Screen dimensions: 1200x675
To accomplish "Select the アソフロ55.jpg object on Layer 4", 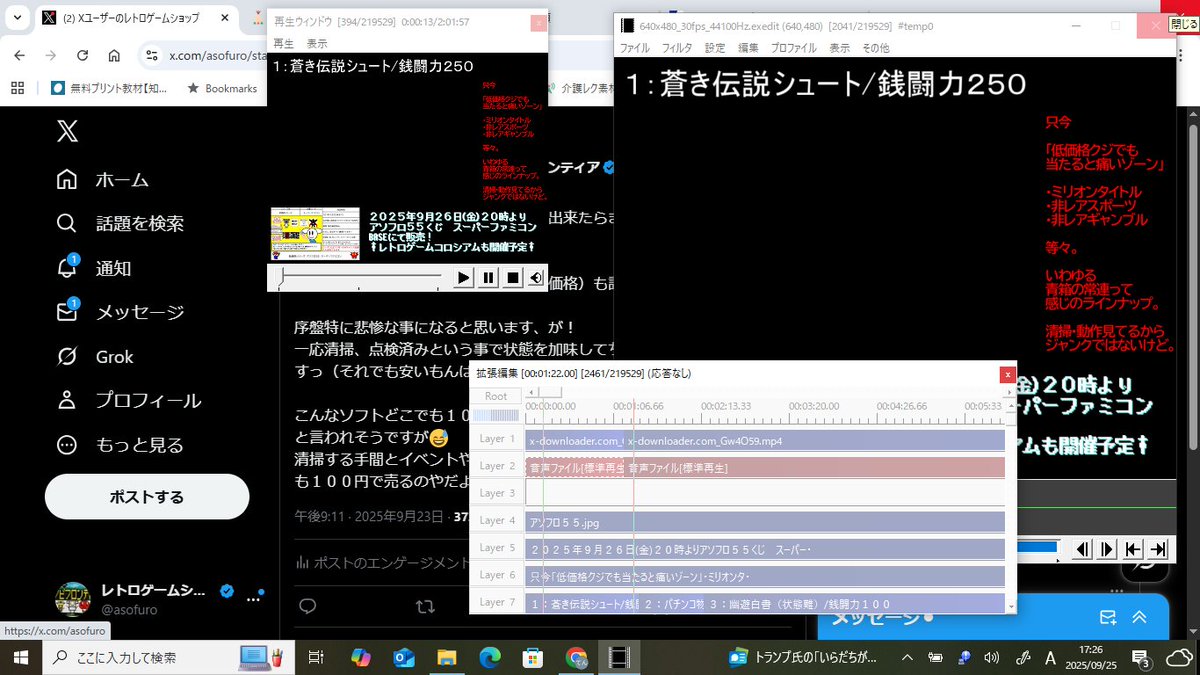I will pos(765,522).
